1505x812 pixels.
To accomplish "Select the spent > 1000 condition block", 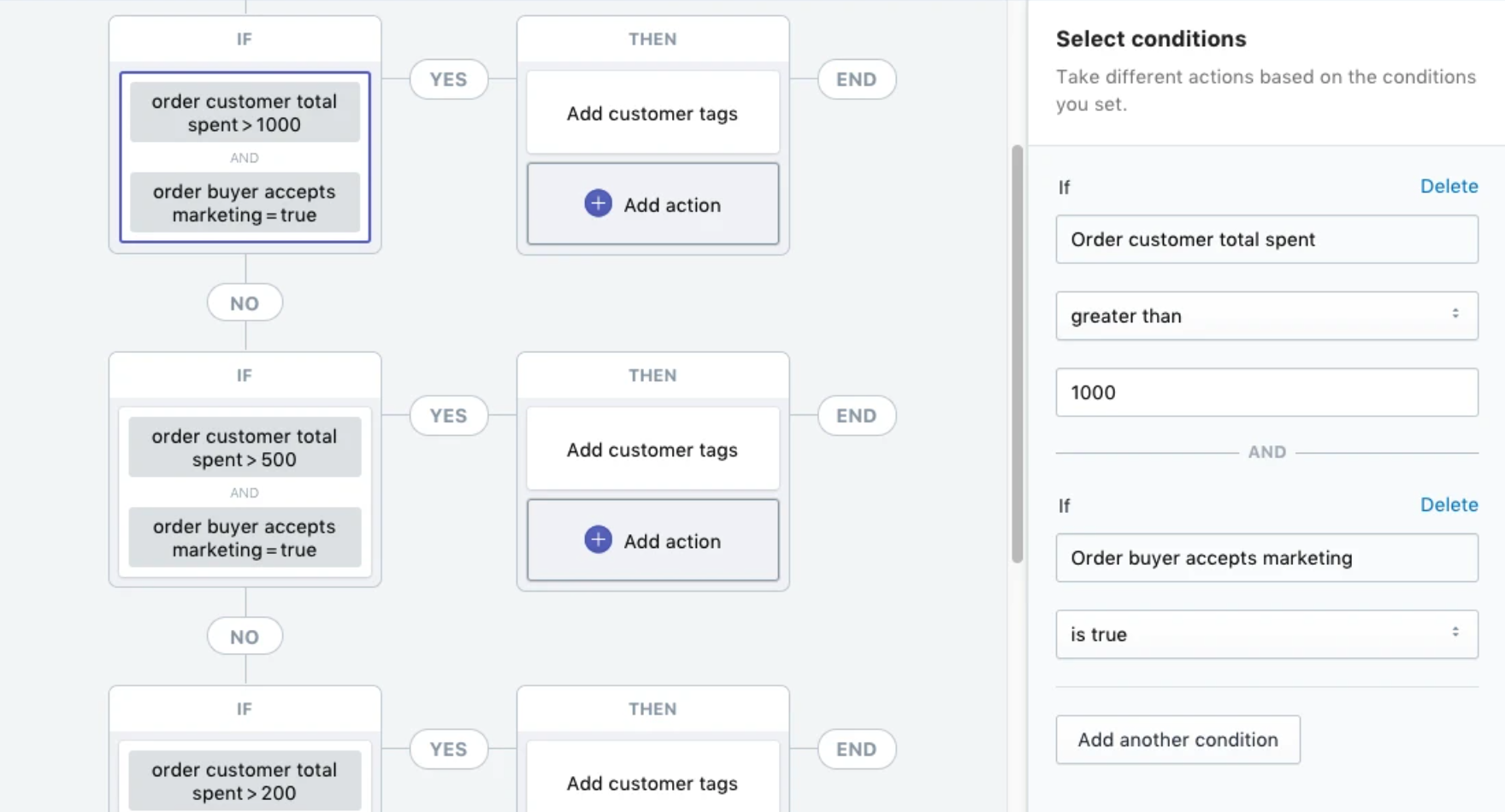I will pos(245,113).
